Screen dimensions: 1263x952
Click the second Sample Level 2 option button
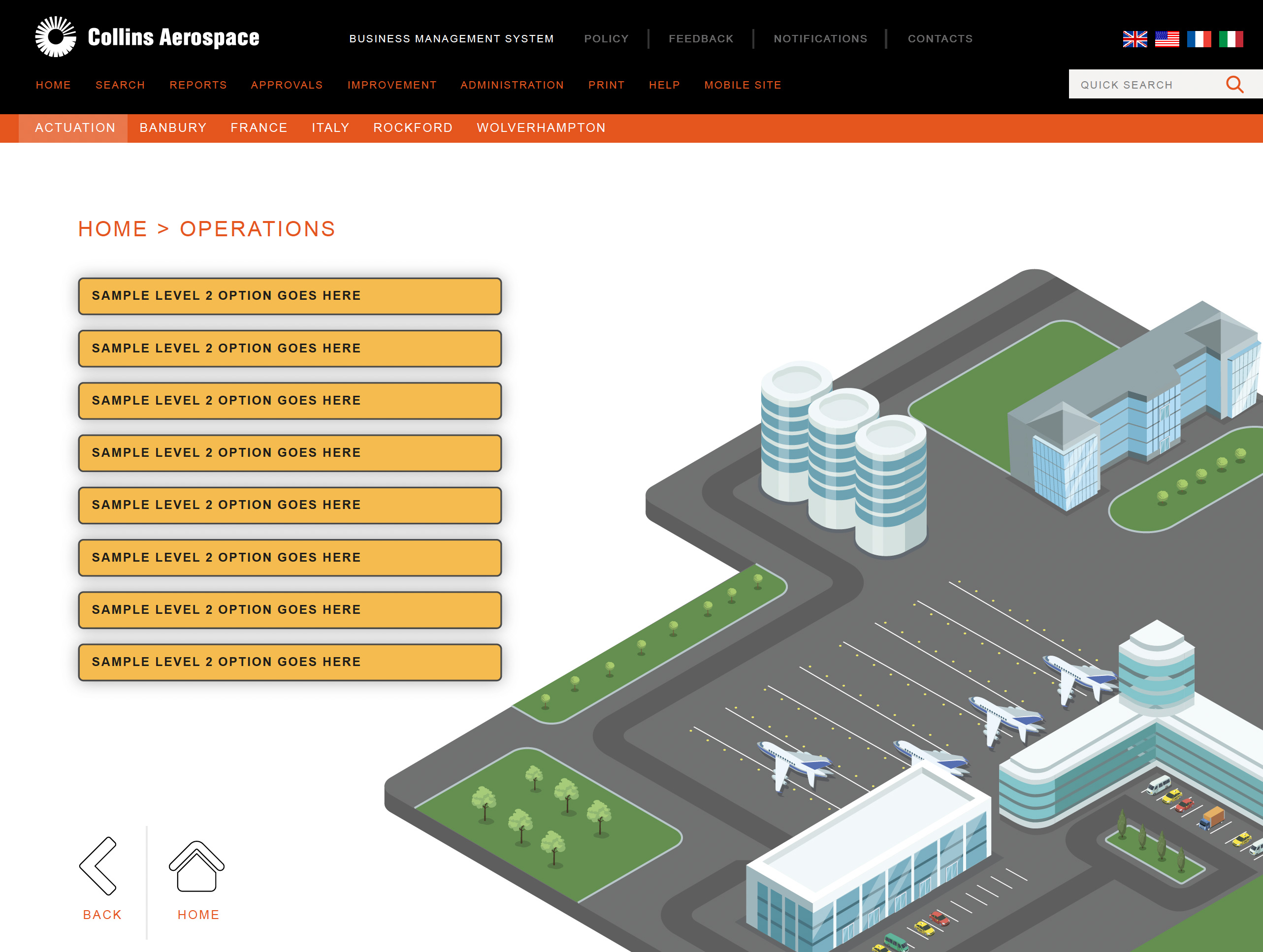click(x=290, y=349)
